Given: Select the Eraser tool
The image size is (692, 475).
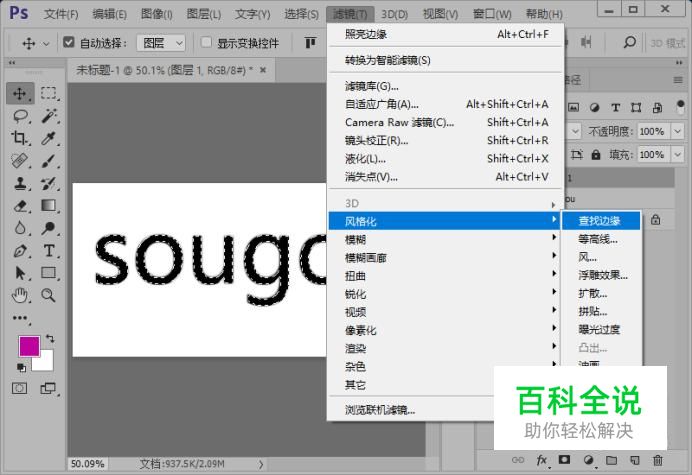Looking at the screenshot, I should tap(20, 206).
